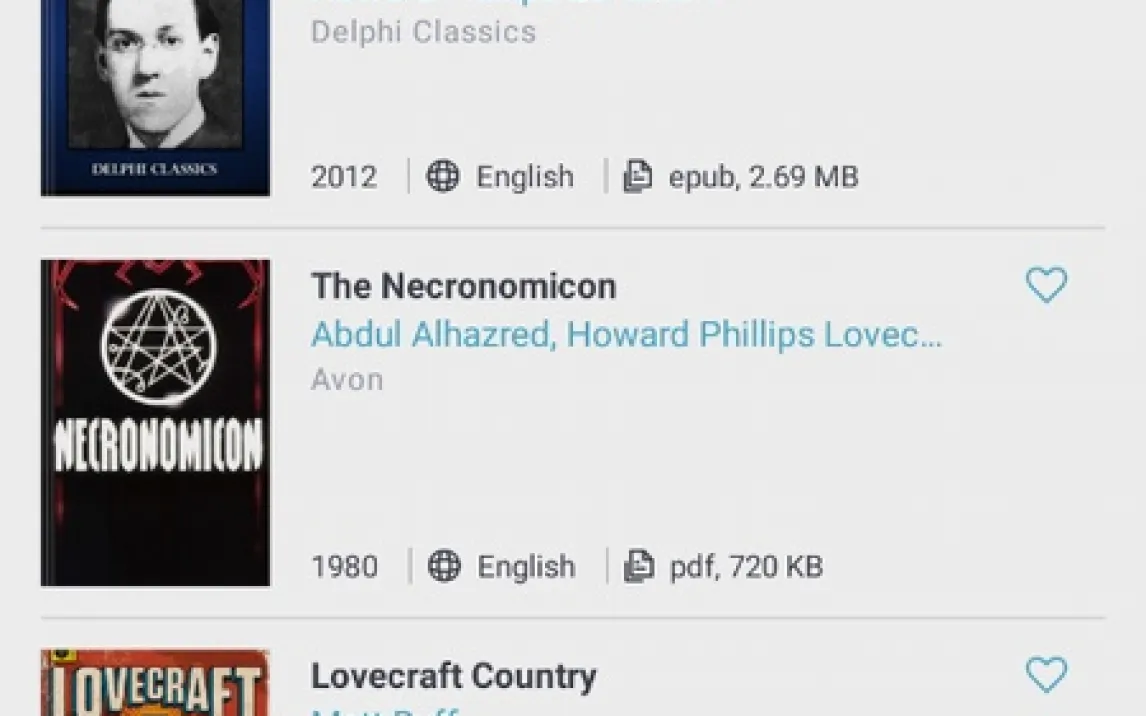Viewport: 1146px width, 716px height.
Task: Open The Necronomicon cover thumbnail
Action: (x=156, y=422)
